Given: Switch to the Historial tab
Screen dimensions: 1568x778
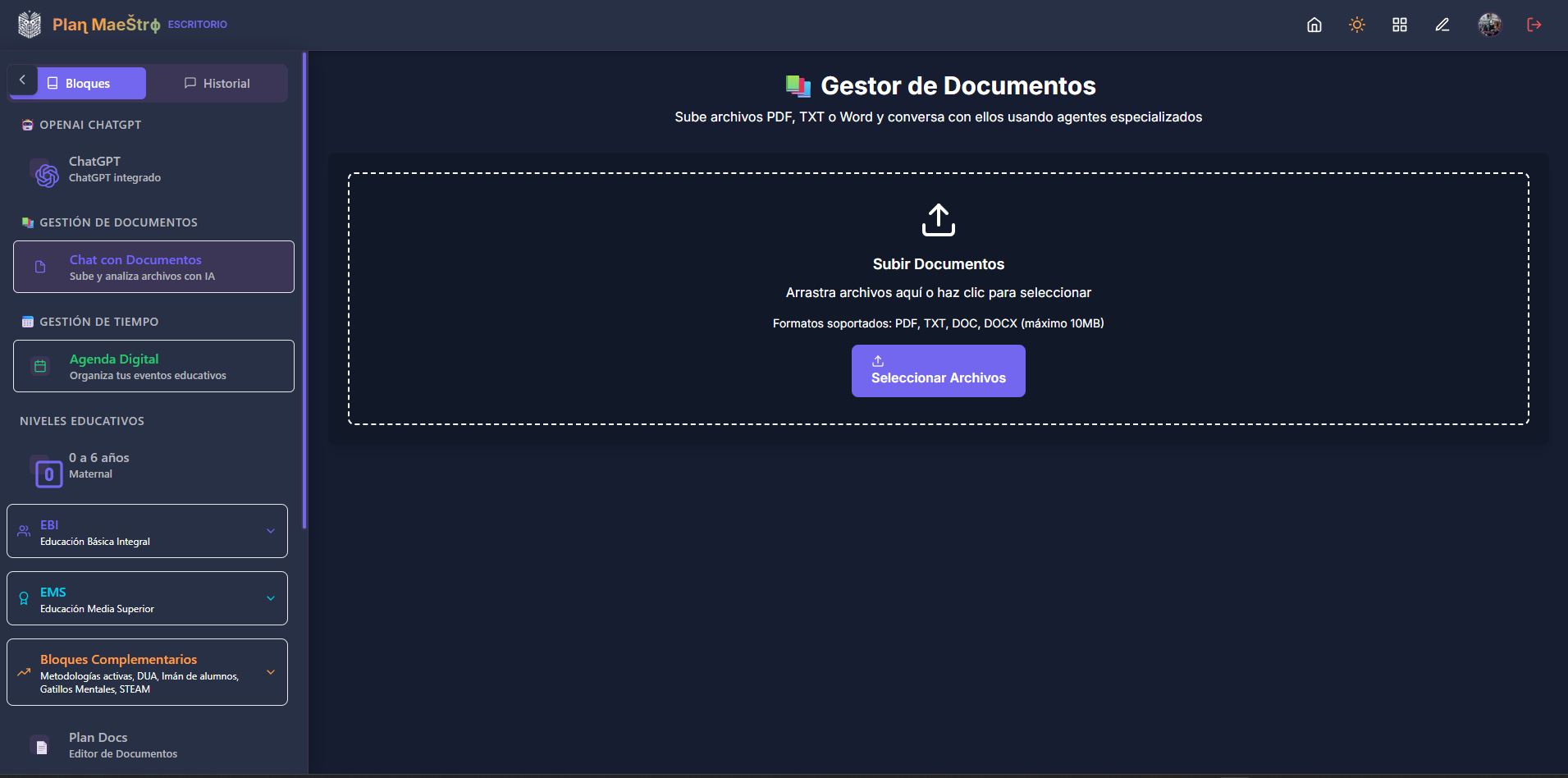Looking at the screenshot, I should click(217, 84).
